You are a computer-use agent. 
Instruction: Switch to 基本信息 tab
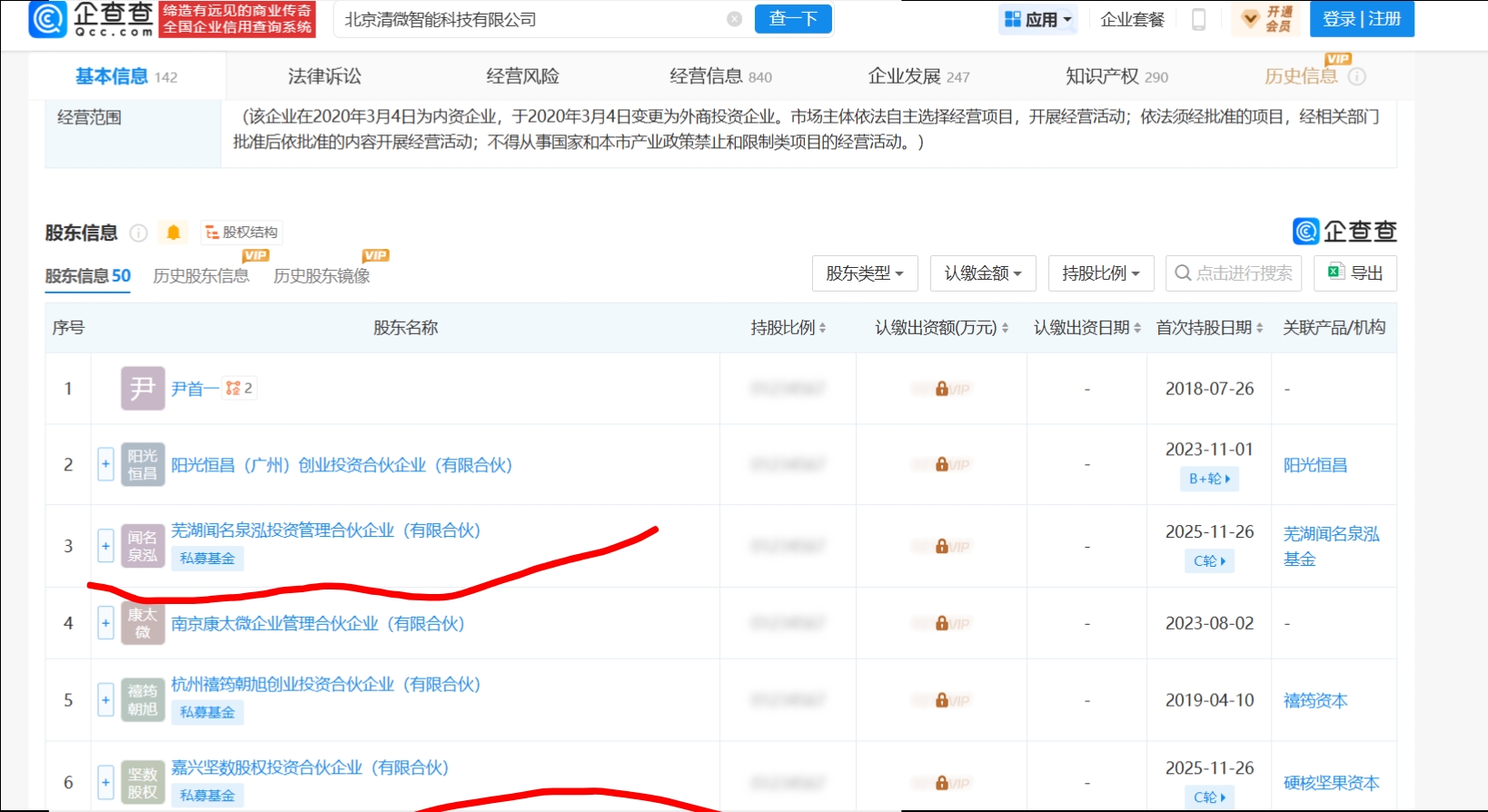coord(126,76)
